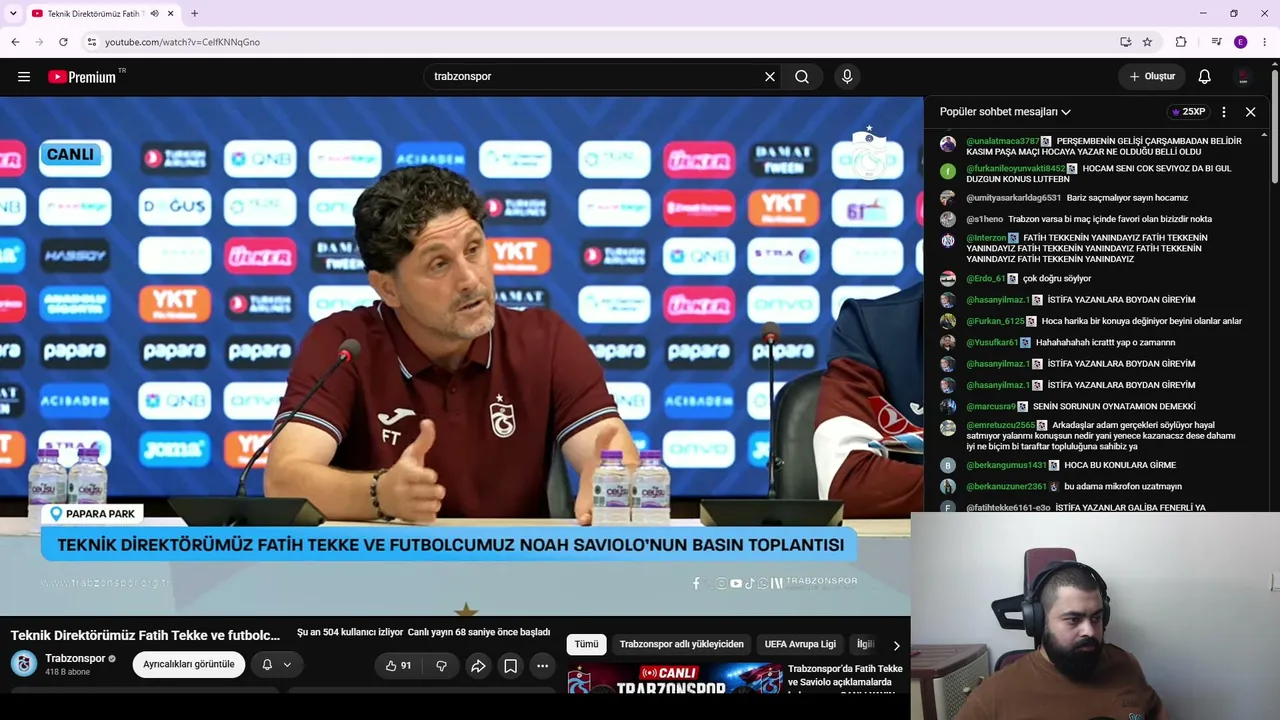Image resolution: width=1280 pixels, height=720 pixels.
Task: Click the video title below the player
Action: [146, 635]
